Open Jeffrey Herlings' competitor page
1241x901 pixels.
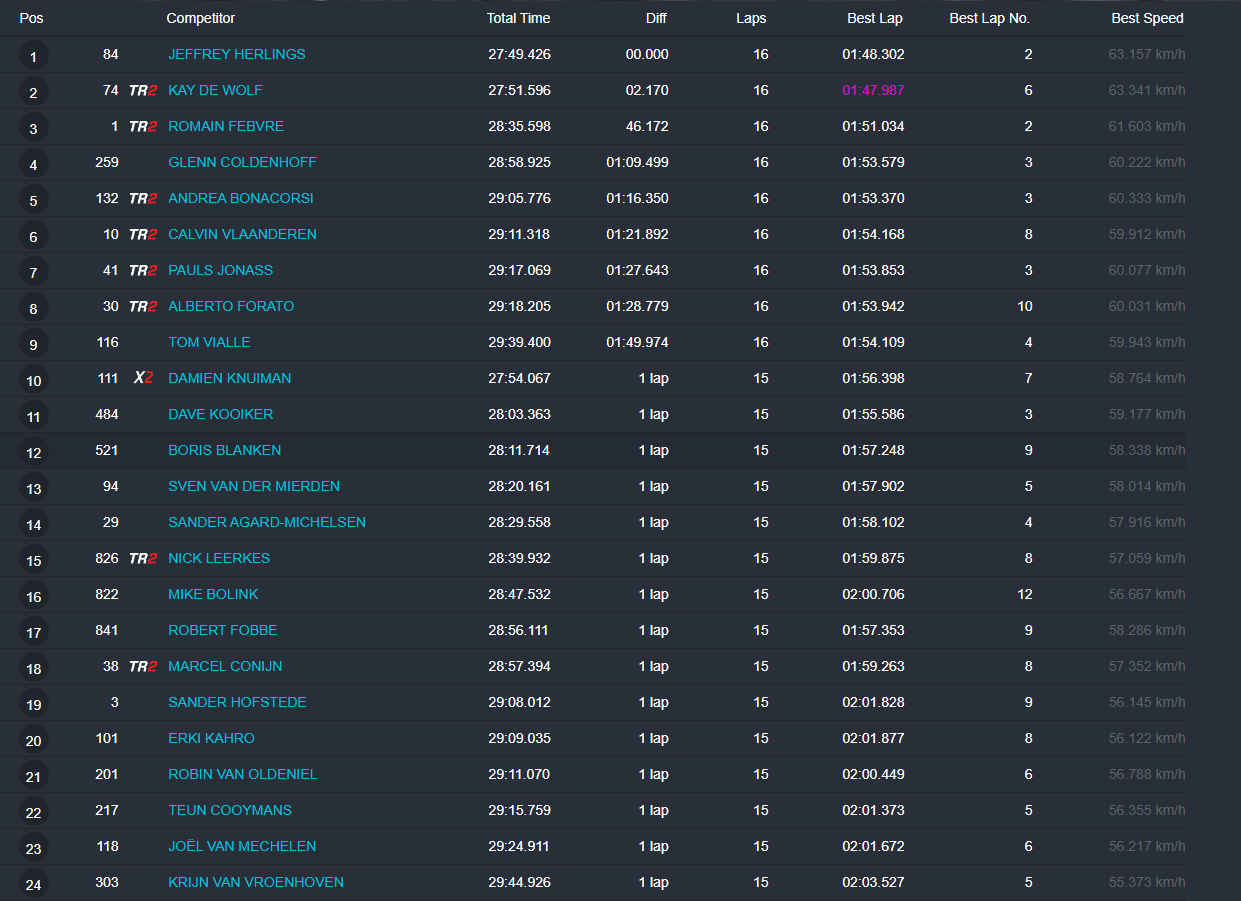click(236, 54)
